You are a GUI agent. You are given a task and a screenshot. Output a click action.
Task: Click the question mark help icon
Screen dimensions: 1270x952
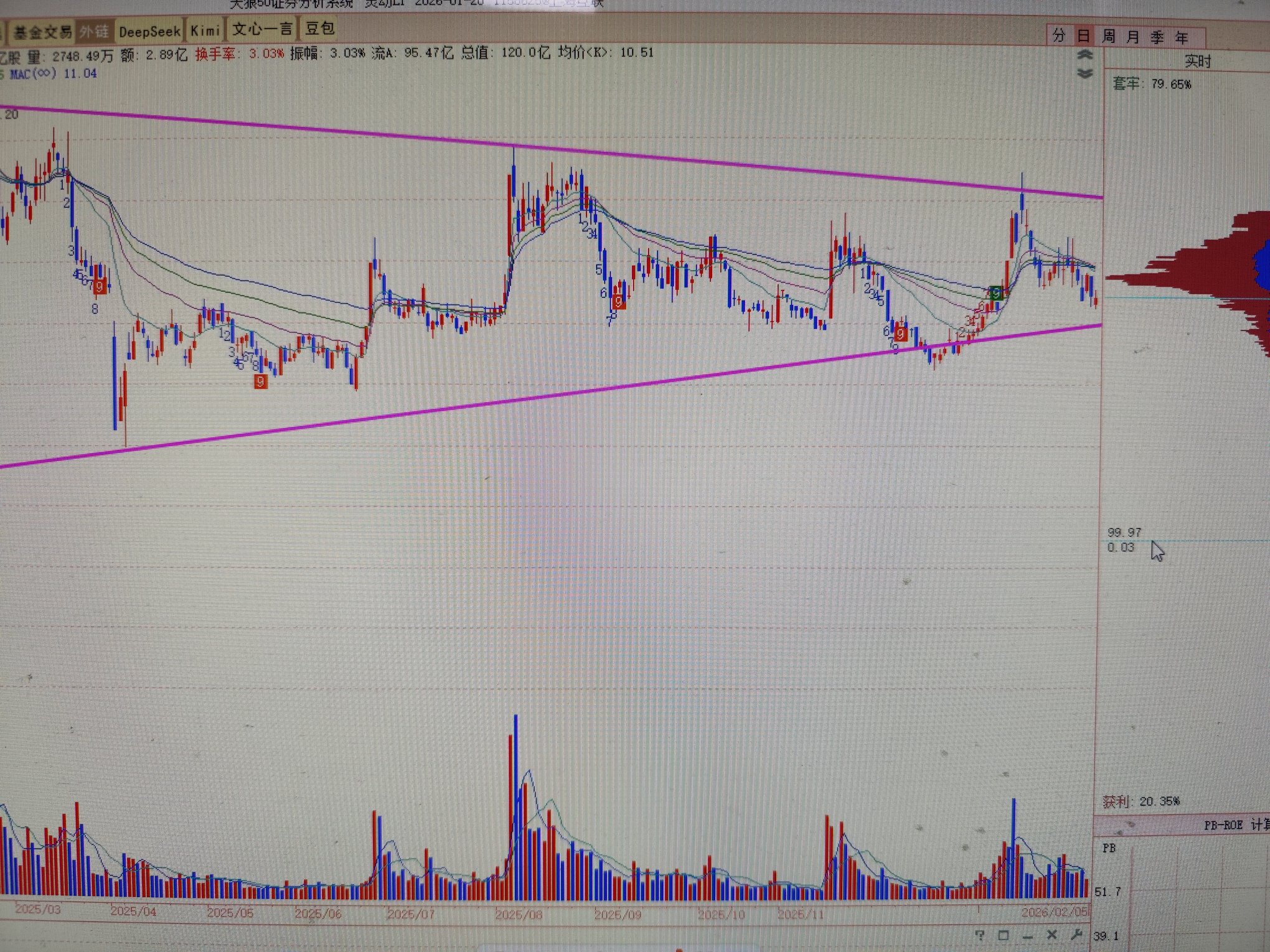tap(980, 935)
